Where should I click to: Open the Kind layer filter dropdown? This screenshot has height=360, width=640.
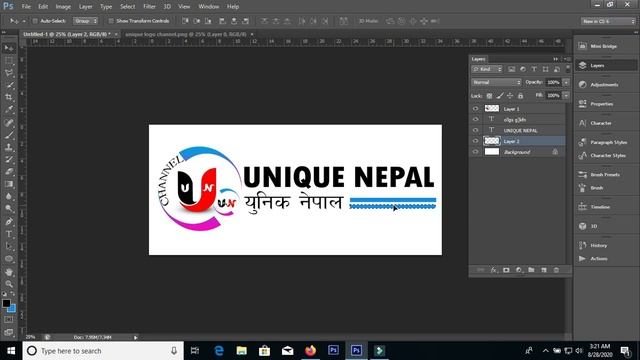(487, 69)
